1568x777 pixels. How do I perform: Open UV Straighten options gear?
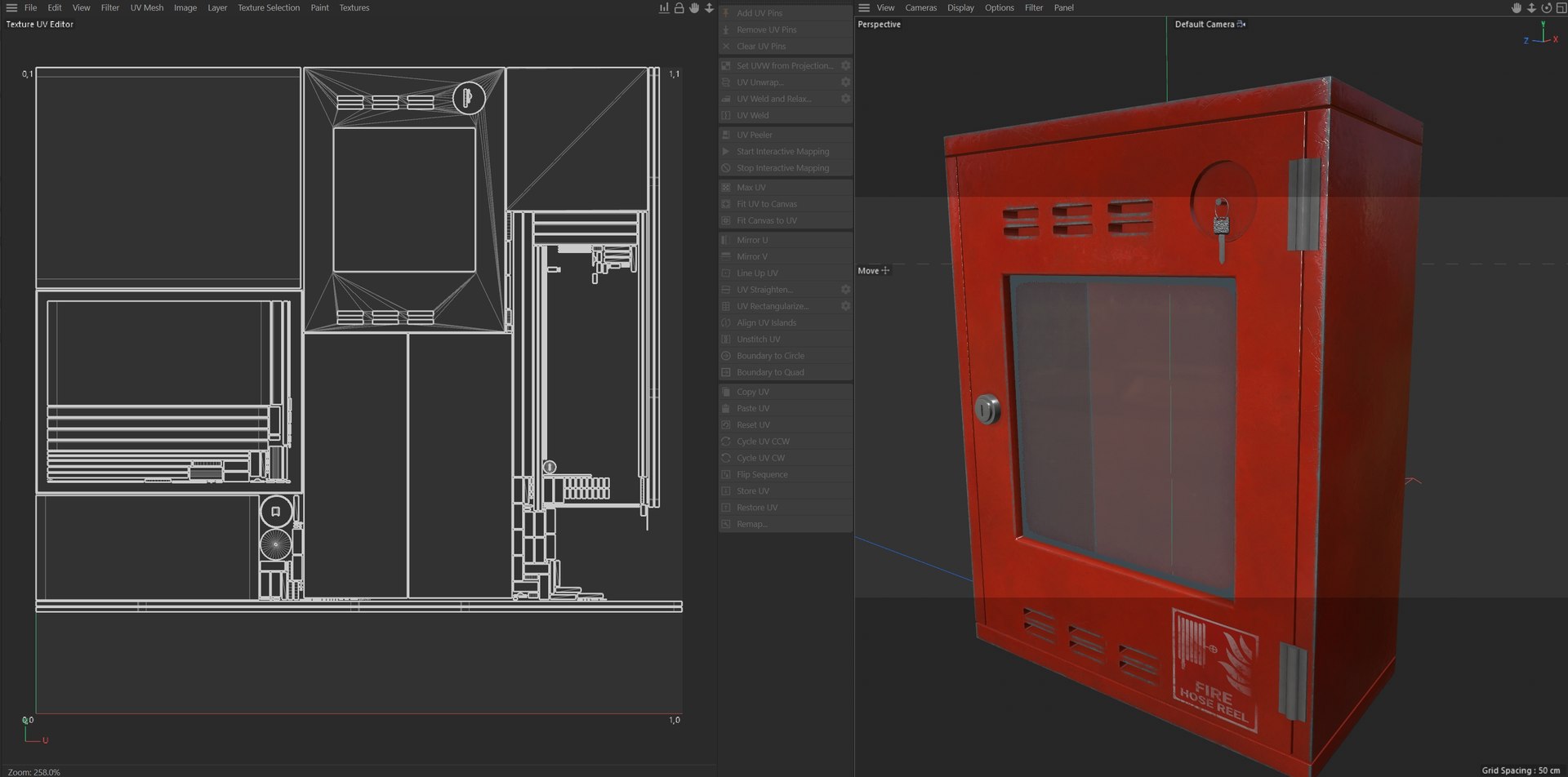(845, 290)
